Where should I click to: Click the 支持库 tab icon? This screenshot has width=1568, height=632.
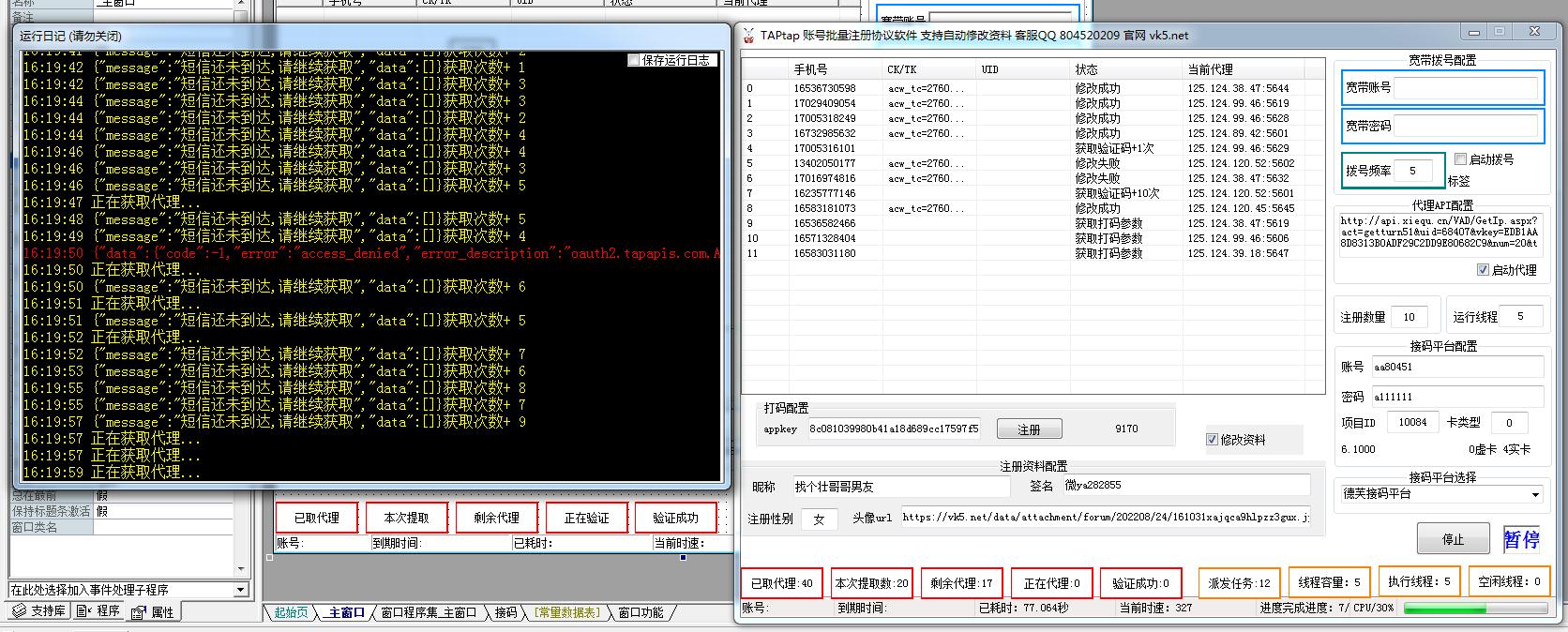[x=19, y=611]
